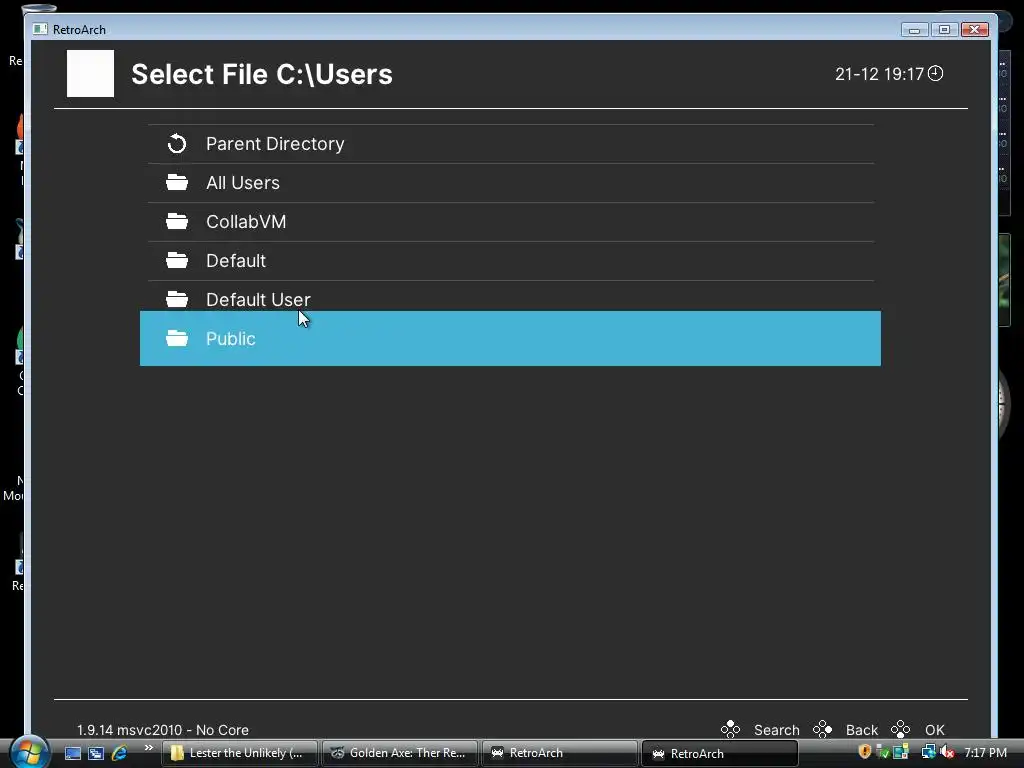Image resolution: width=1024 pixels, height=768 pixels.
Task: Close the RetroArch window
Action: click(x=974, y=29)
